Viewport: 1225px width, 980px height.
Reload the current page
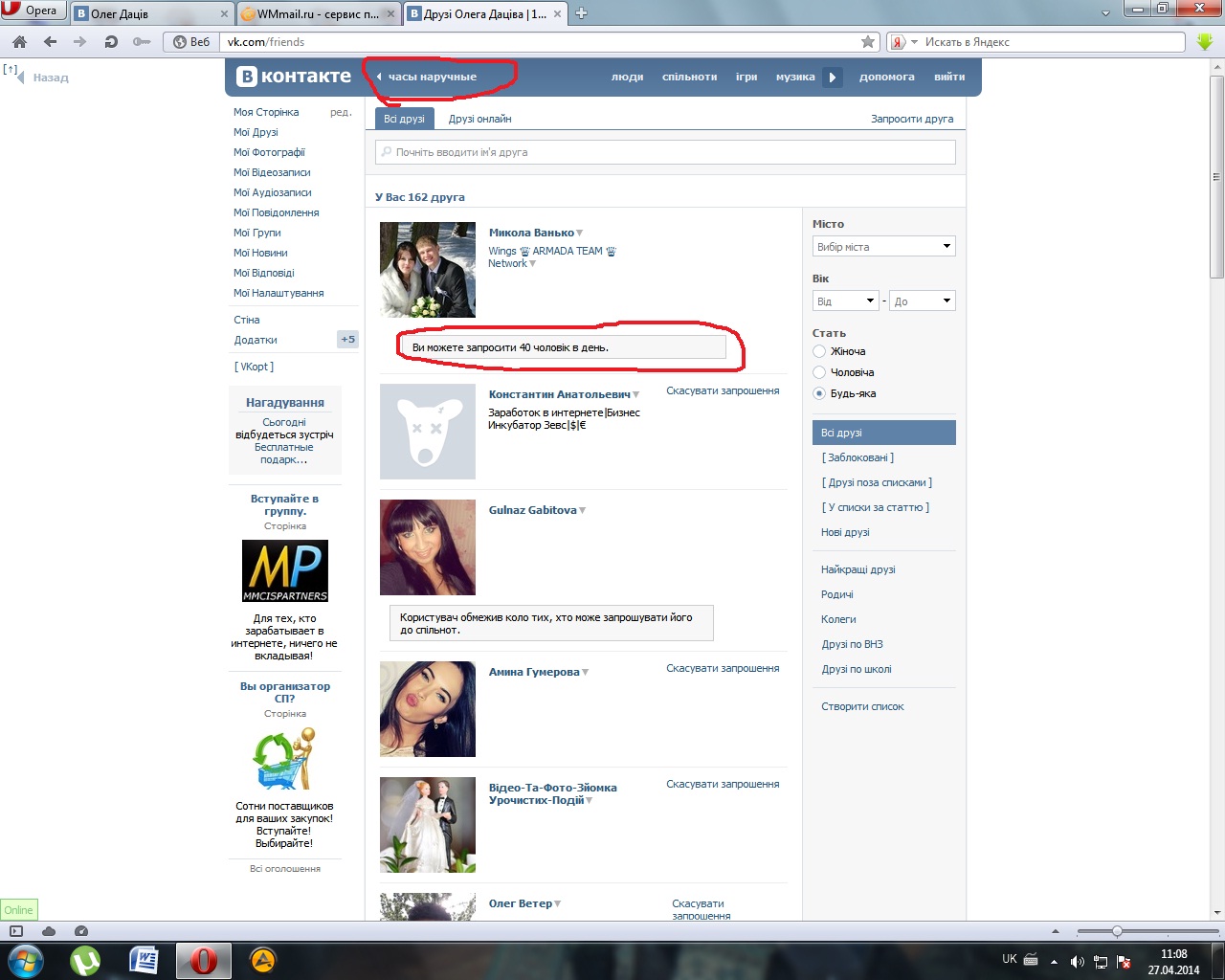pos(111,42)
